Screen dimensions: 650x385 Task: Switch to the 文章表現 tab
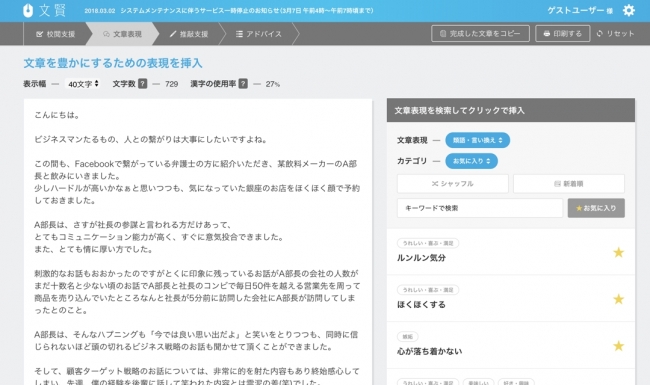pos(122,34)
